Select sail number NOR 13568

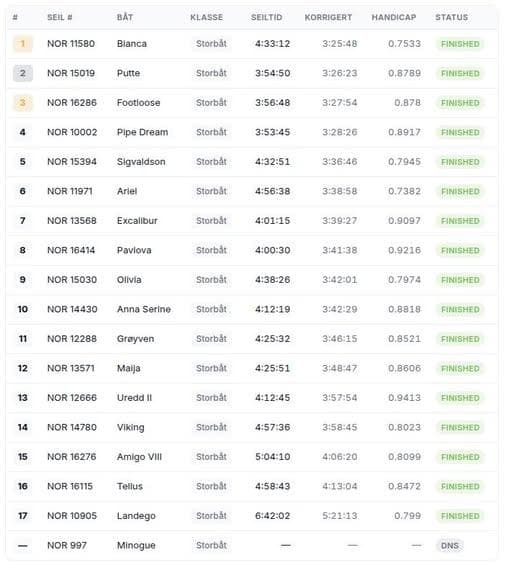point(72,221)
